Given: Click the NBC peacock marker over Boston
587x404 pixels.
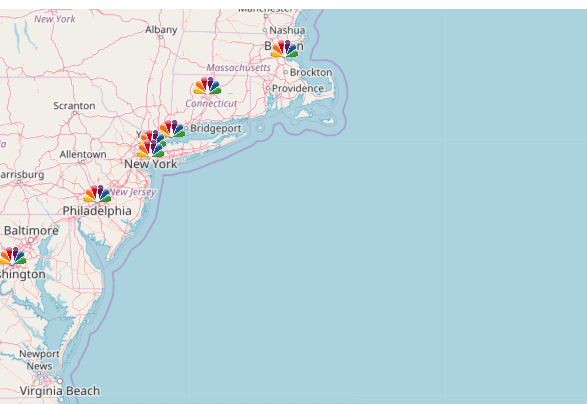Looking at the screenshot, I should (284, 49).
